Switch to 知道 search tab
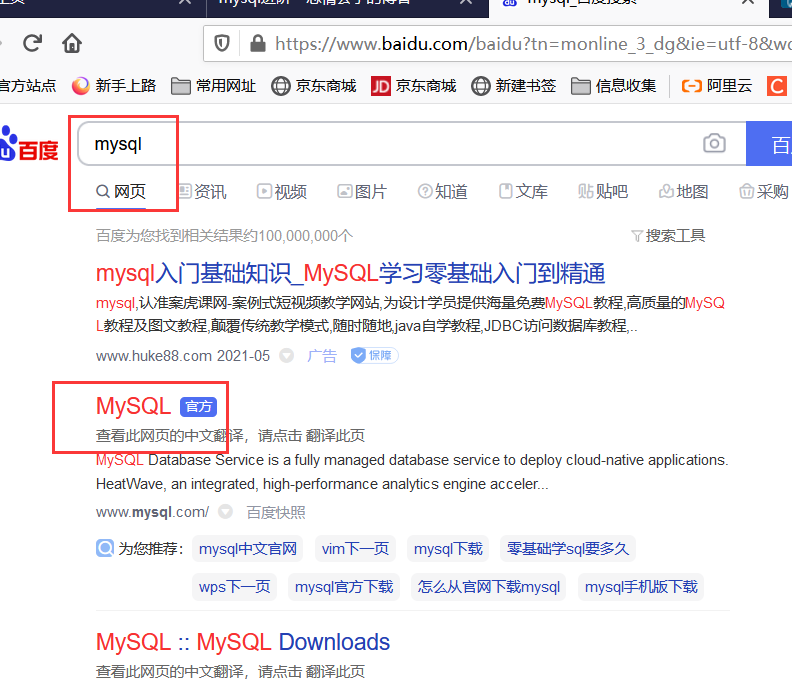 tap(442, 192)
